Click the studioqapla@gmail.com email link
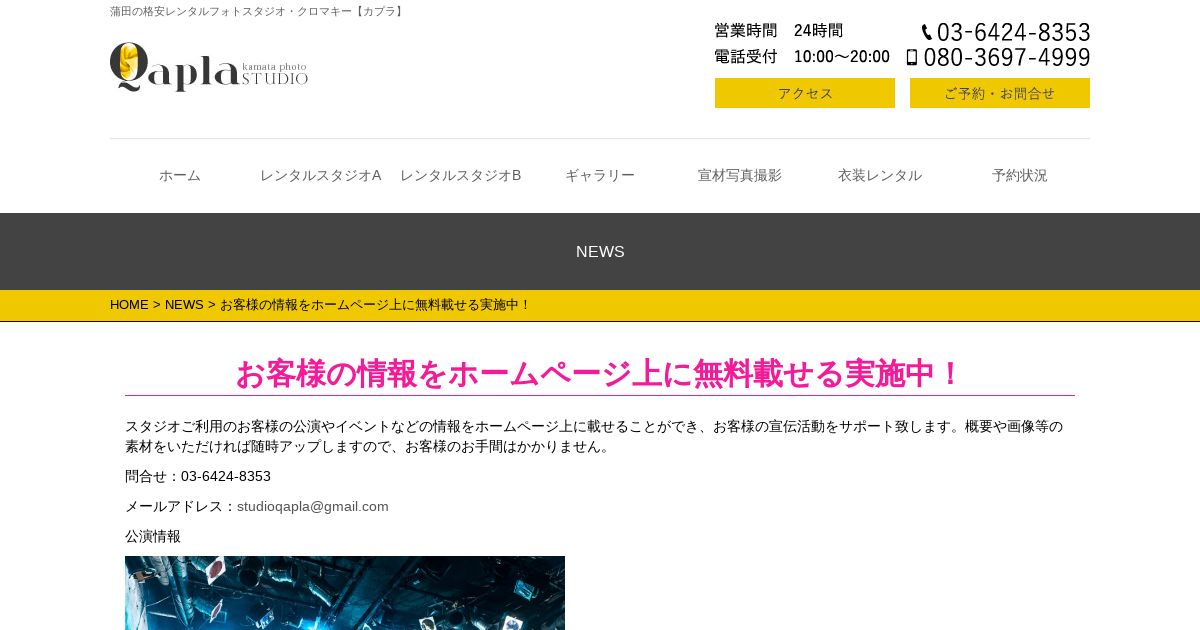Image resolution: width=1200 pixels, height=630 pixels. 313,507
